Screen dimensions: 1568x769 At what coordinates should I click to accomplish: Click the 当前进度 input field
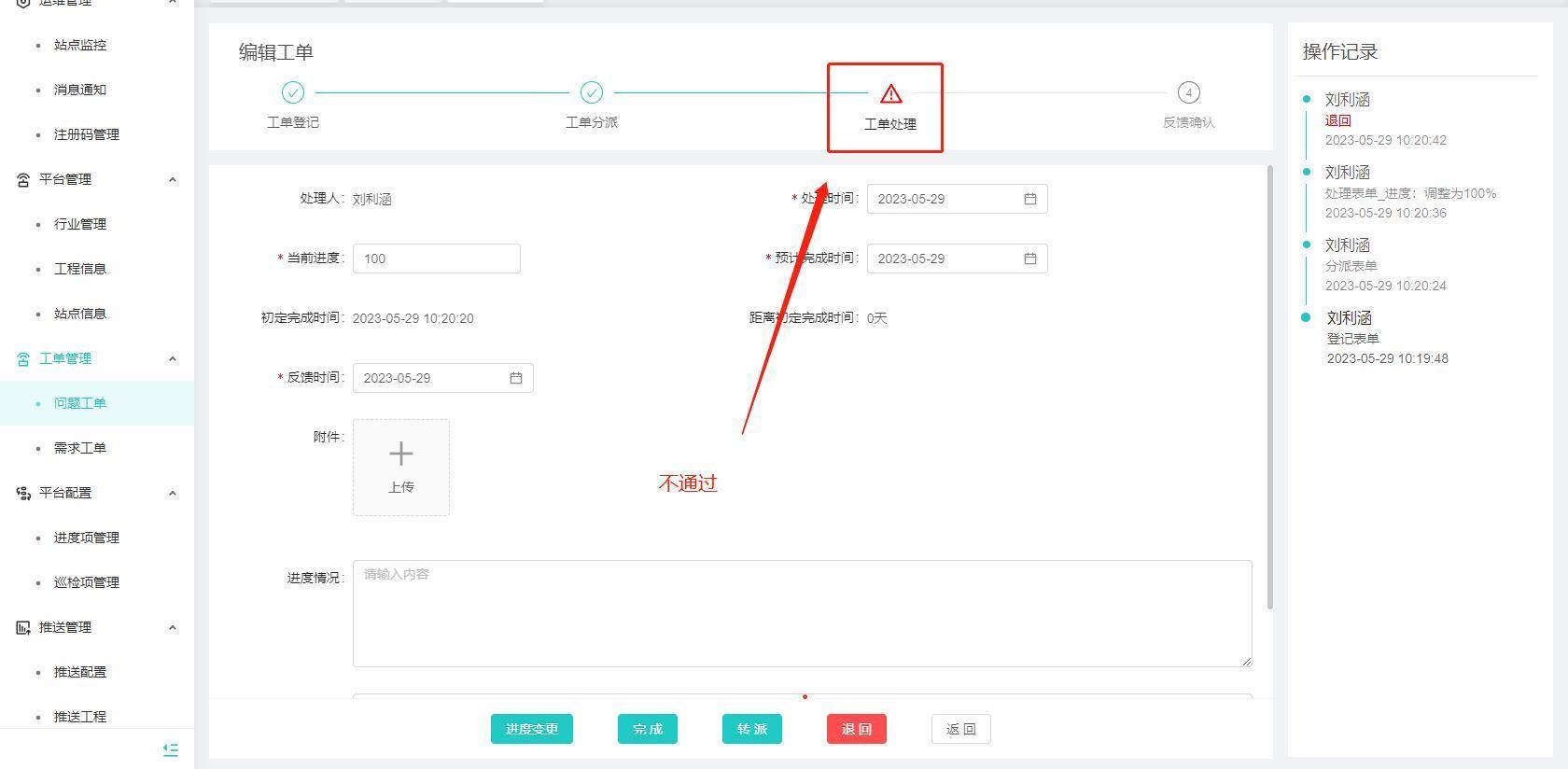tap(436, 259)
